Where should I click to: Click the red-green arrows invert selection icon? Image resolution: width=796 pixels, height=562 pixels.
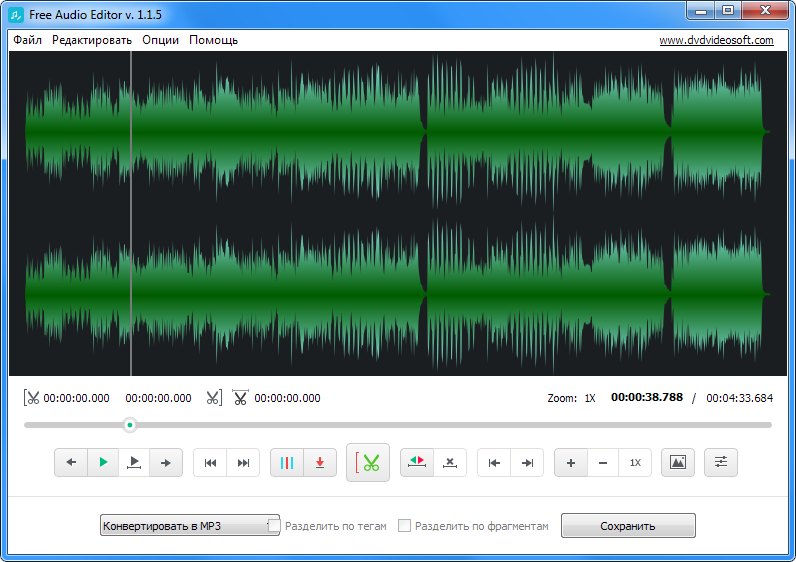(x=417, y=462)
